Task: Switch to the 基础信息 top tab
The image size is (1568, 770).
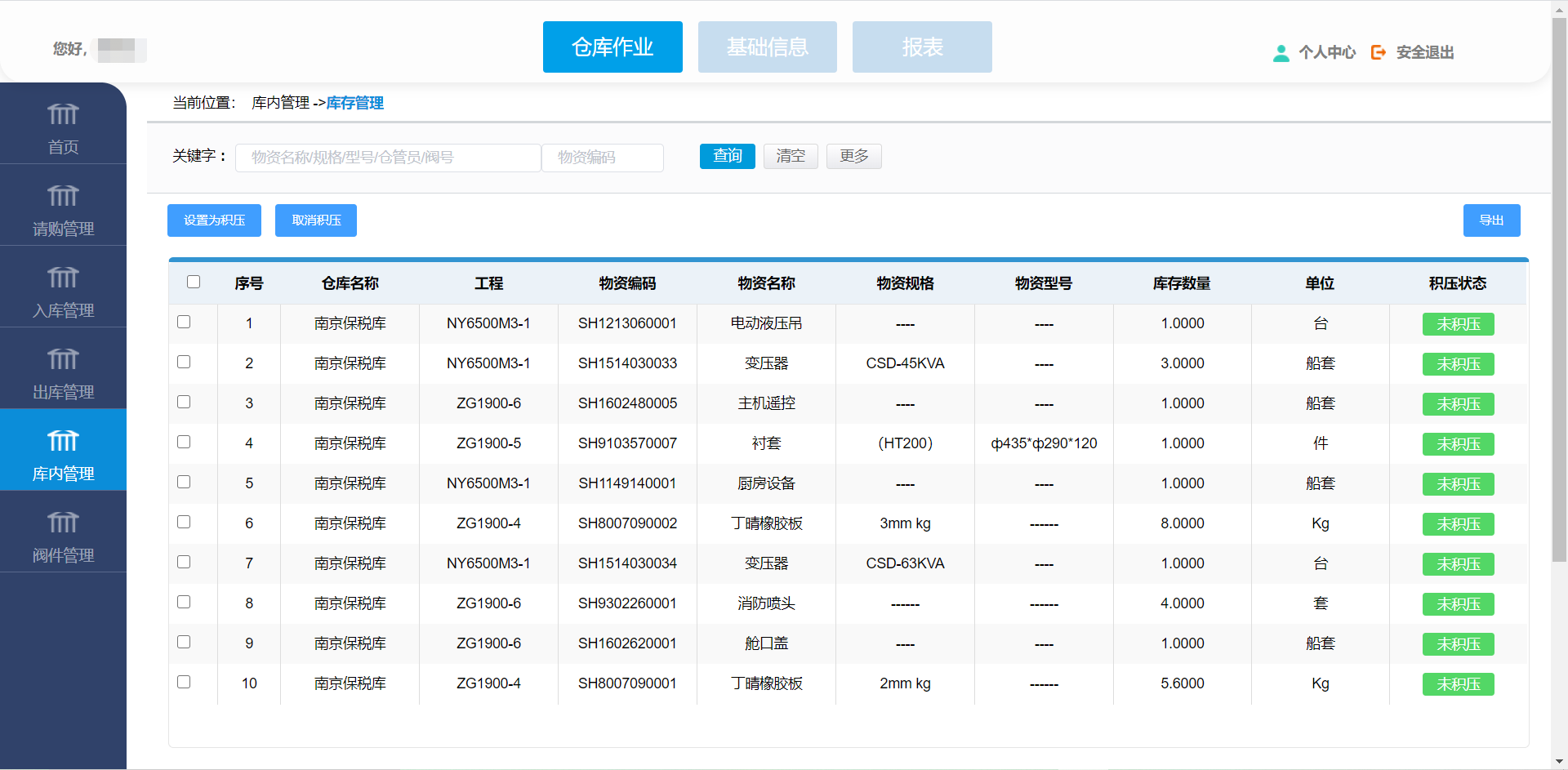Action: pyautogui.click(x=767, y=47)
